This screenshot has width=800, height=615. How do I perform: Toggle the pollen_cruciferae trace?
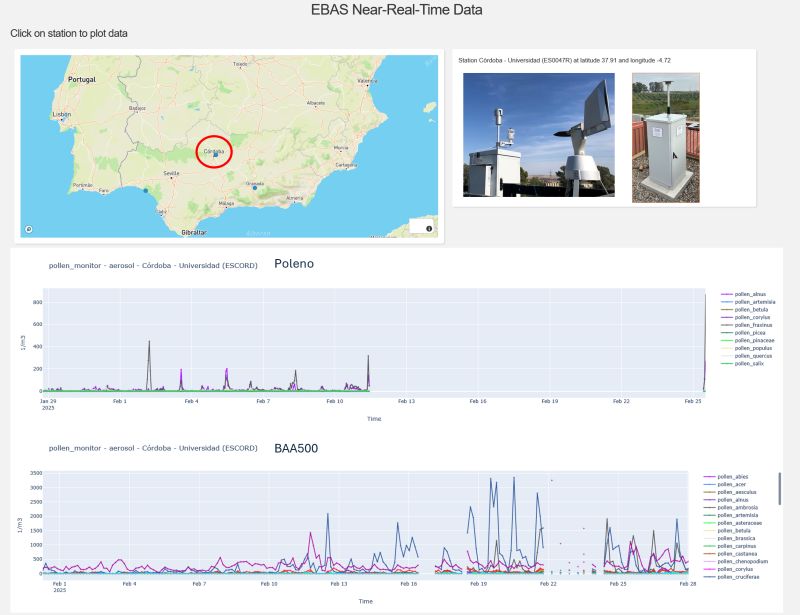coord(732,577)
